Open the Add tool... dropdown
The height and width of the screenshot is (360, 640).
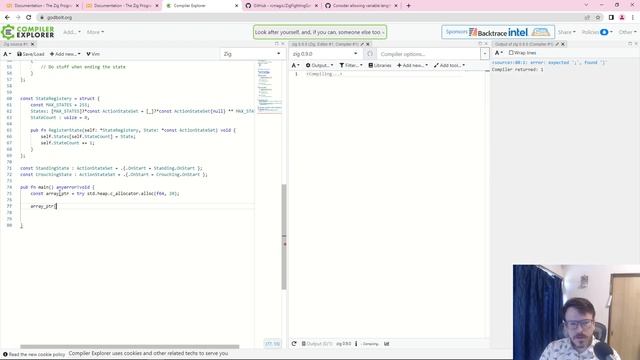point(449,65)
